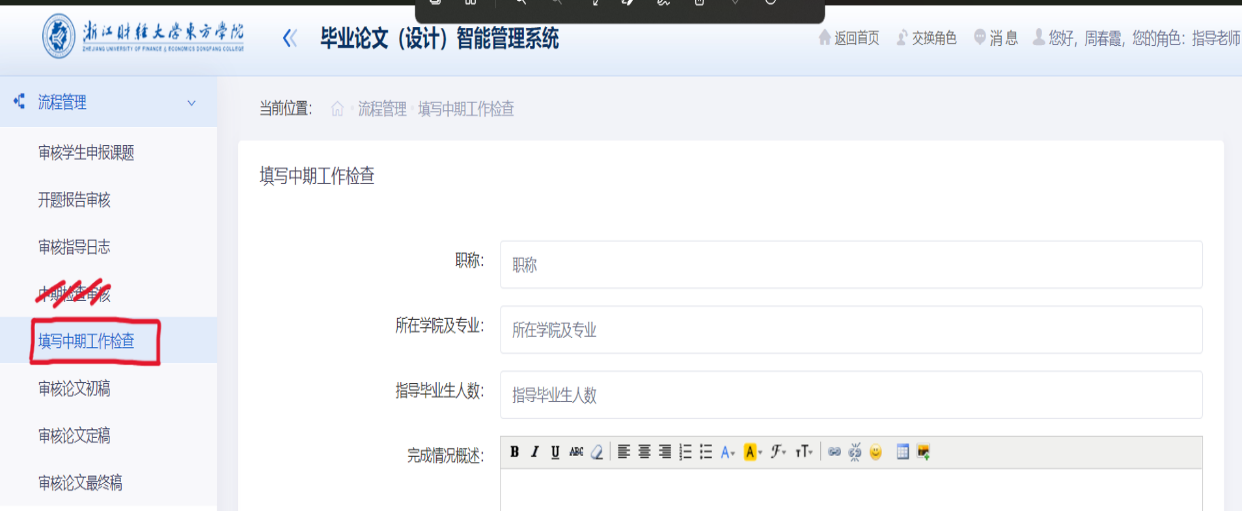The image size is (1242, 511).
Task: Select 开题报告审核 menu item
Action: (x=74, y=200)
